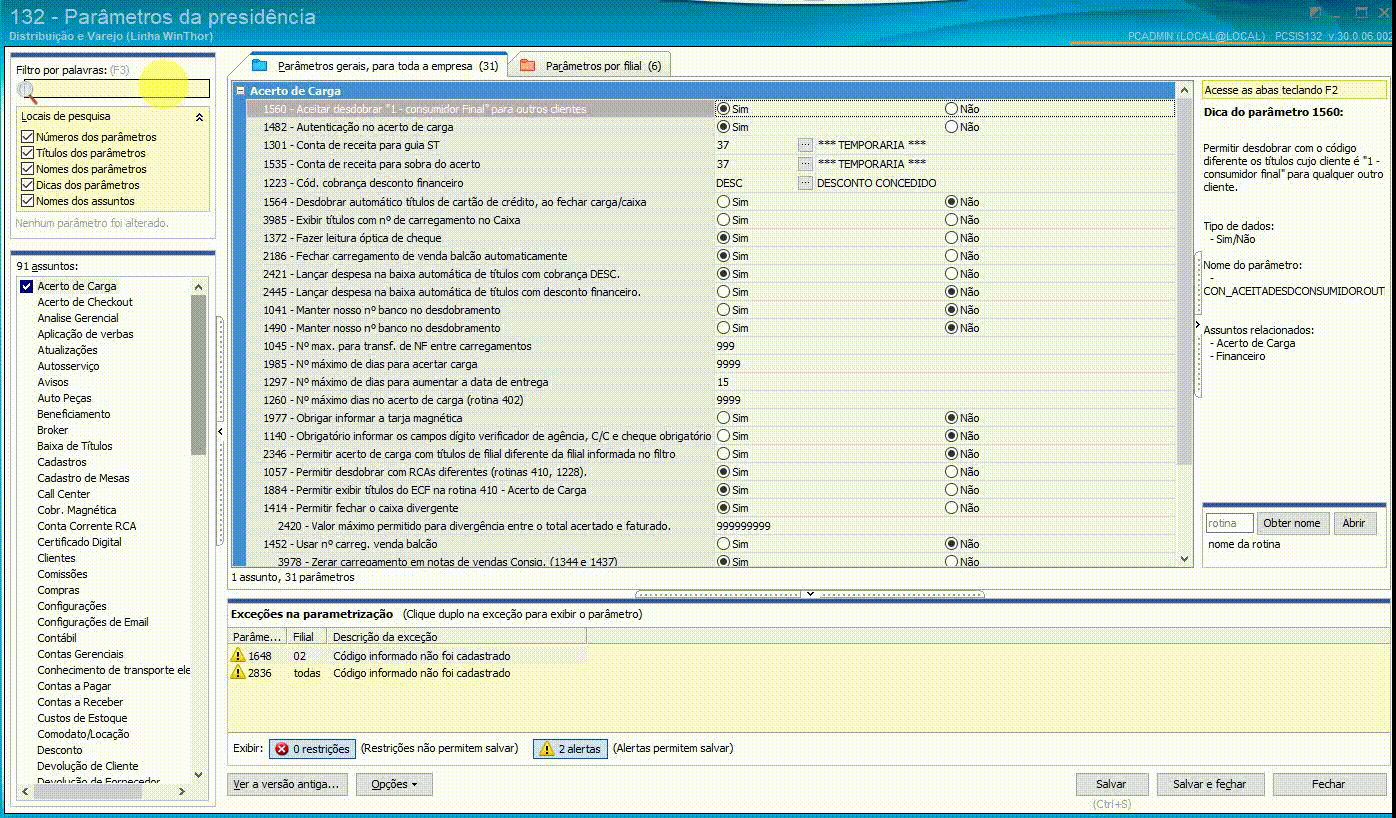
Task: Click parameter grid scroll-up arrow
Action: point(1185,91)
